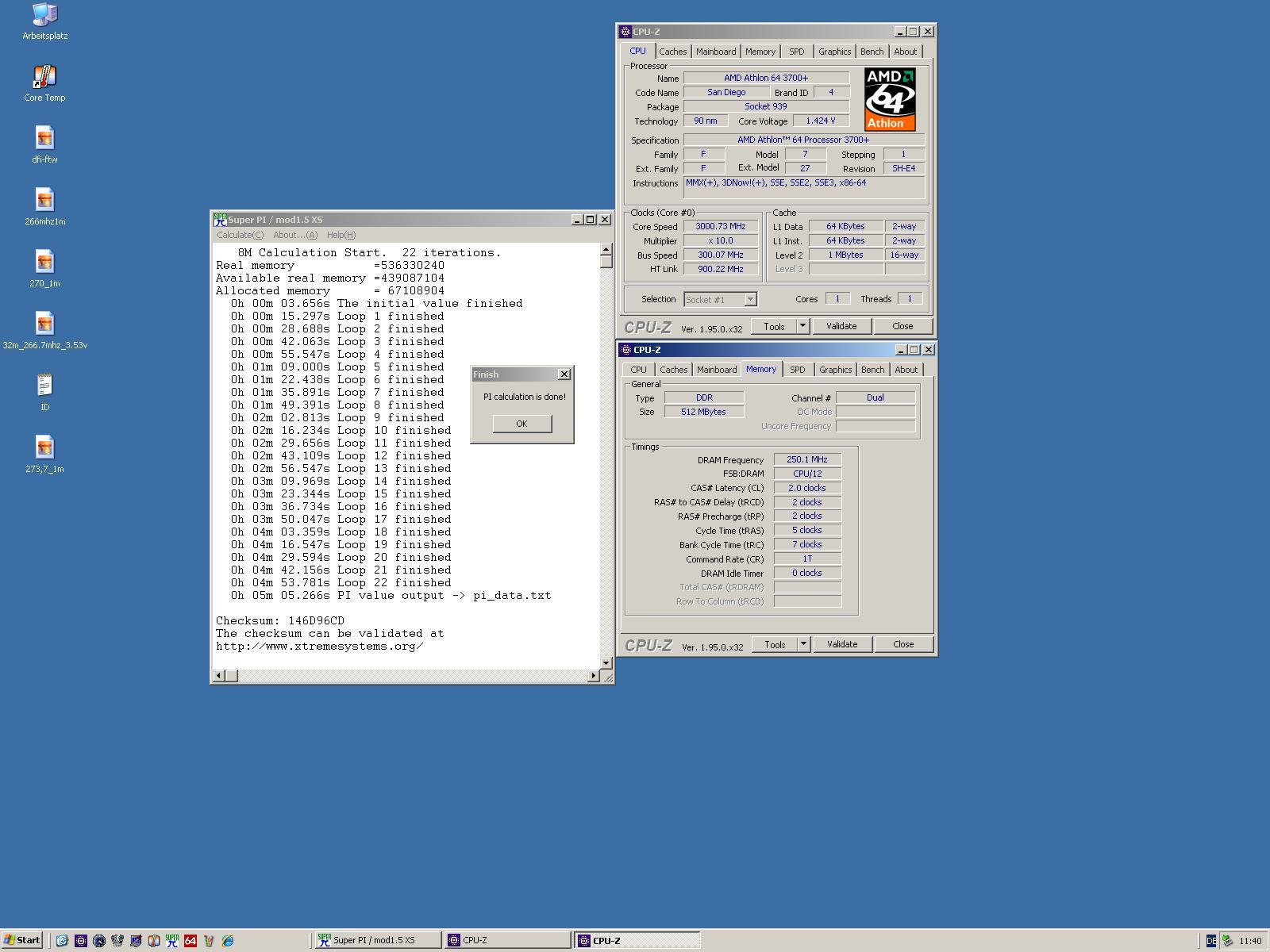Switch to SPD tab in upper CPU-Z window
Image resolution: width=1270 pixels, height=952 pixels.
(x=796, y=52)
